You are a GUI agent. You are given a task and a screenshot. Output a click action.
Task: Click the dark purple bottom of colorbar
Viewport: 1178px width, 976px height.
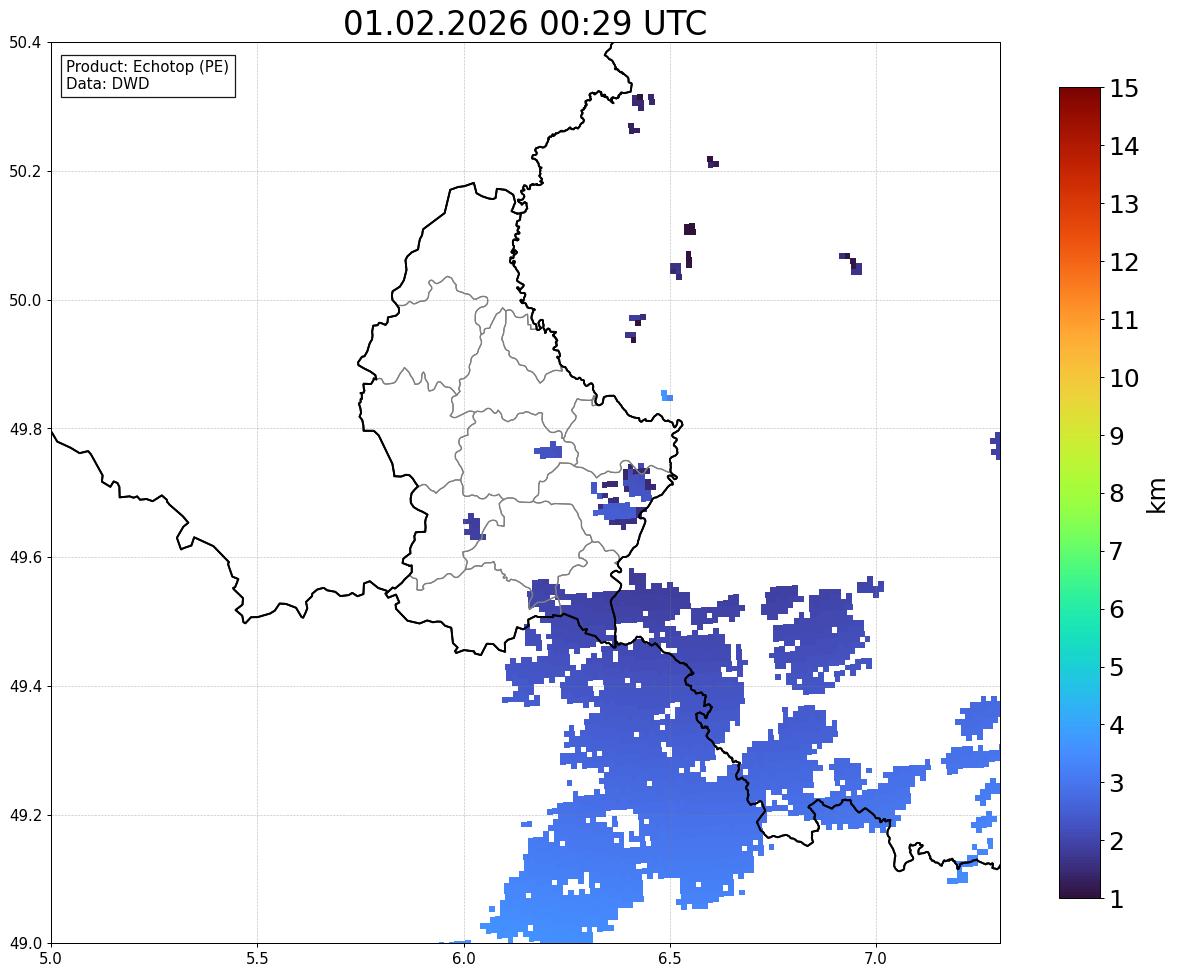[1080, 892]
